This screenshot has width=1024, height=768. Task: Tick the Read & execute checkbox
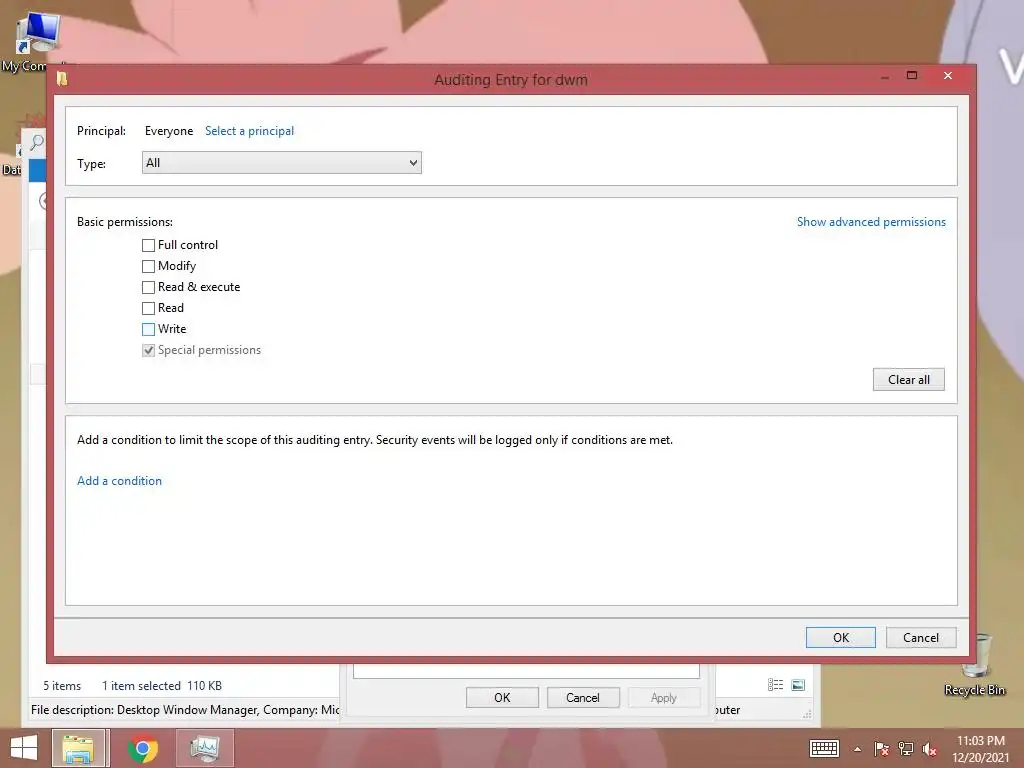tap(148, 287)
